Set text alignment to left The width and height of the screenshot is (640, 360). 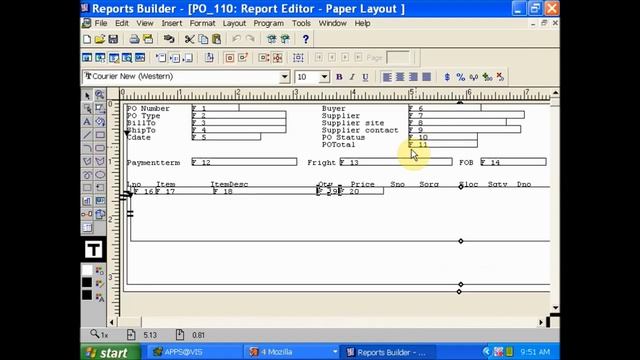387,77
